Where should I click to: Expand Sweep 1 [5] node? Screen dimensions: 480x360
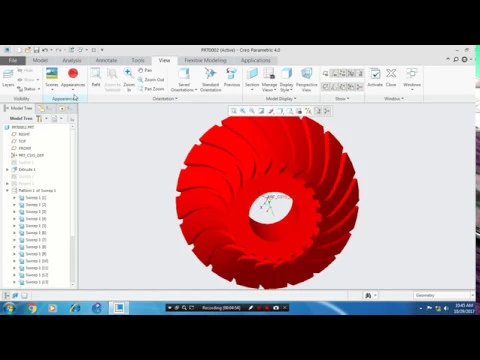pyautogui.click(x=14, y=226)
